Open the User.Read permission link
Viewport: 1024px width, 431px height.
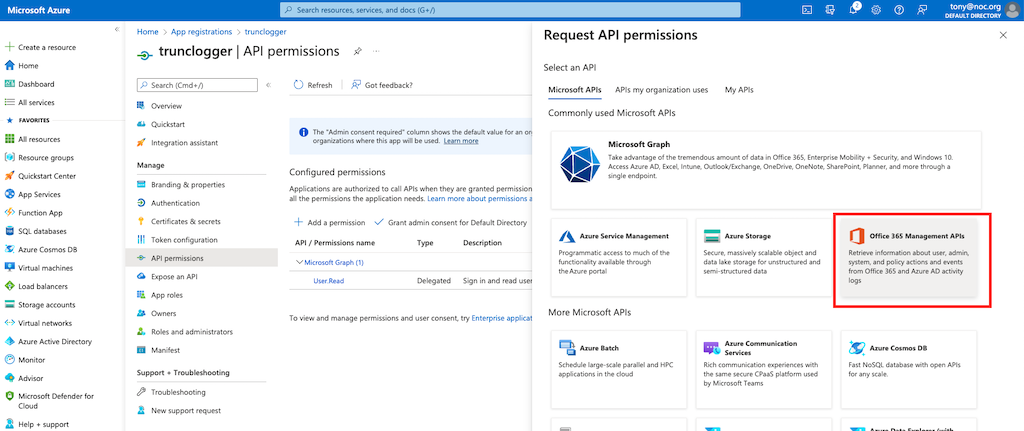[x=328, y=281]
